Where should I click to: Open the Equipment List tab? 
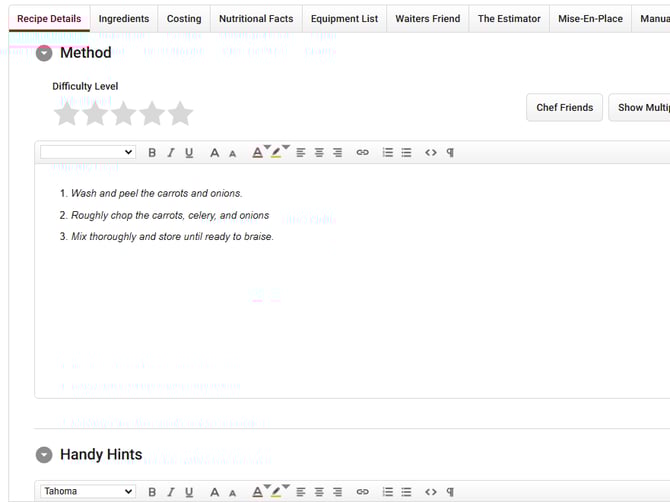[x=344, y=18]
